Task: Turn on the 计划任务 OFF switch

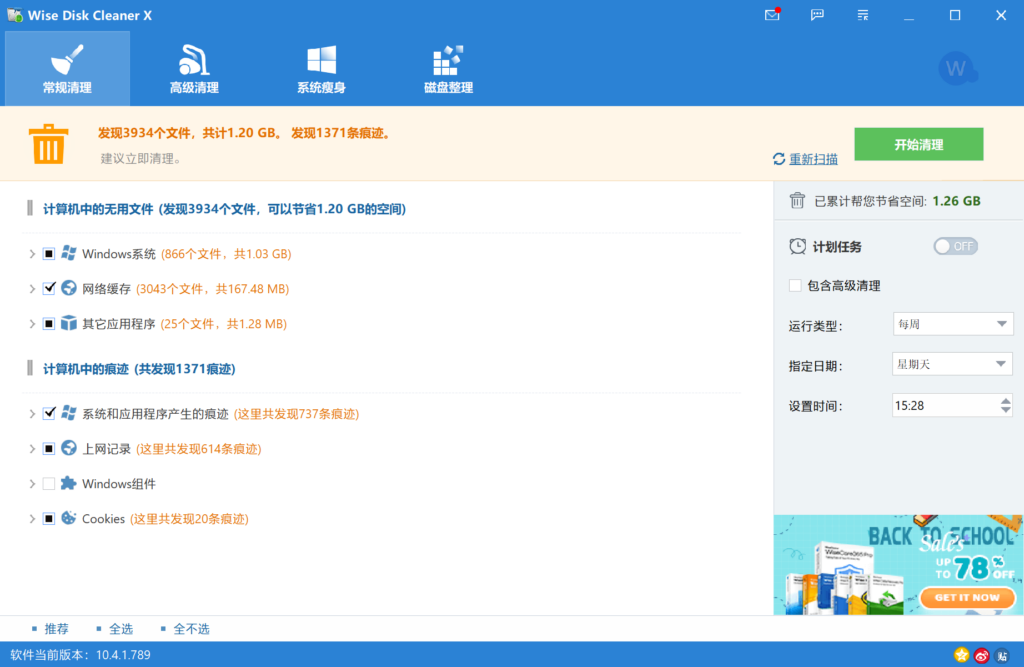Action: coord(955,246)
